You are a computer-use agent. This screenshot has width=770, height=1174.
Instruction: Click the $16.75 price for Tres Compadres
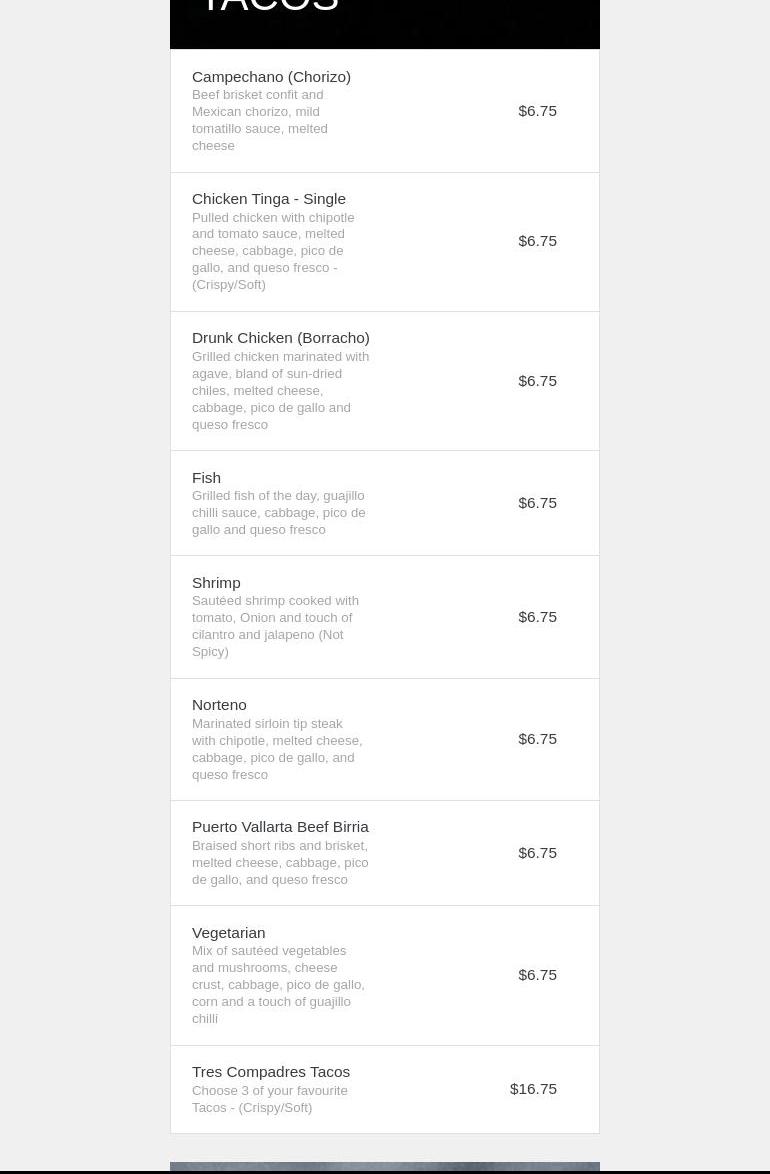533,1089
